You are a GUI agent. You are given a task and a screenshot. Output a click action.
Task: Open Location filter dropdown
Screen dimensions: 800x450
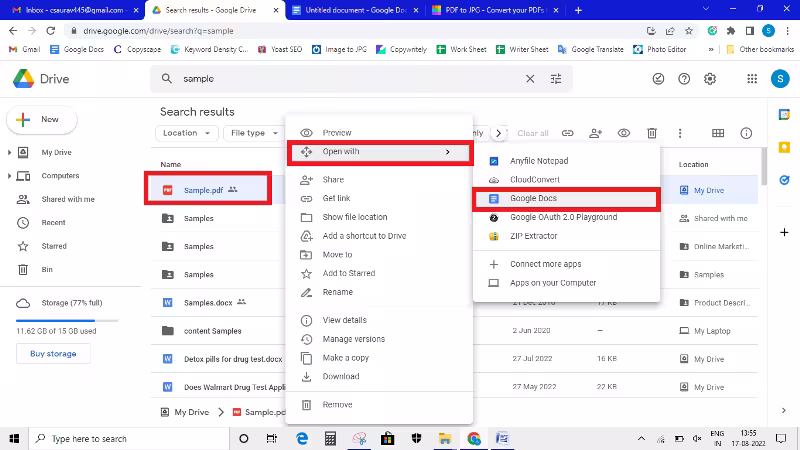click(x=186, y=133)
